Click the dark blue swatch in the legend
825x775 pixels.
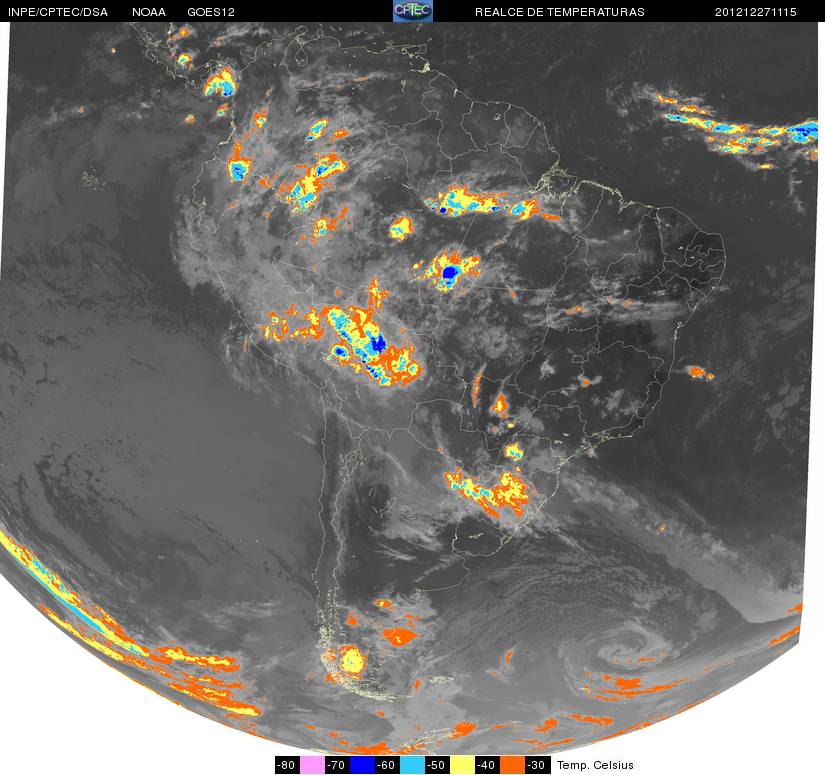[362, 765]
